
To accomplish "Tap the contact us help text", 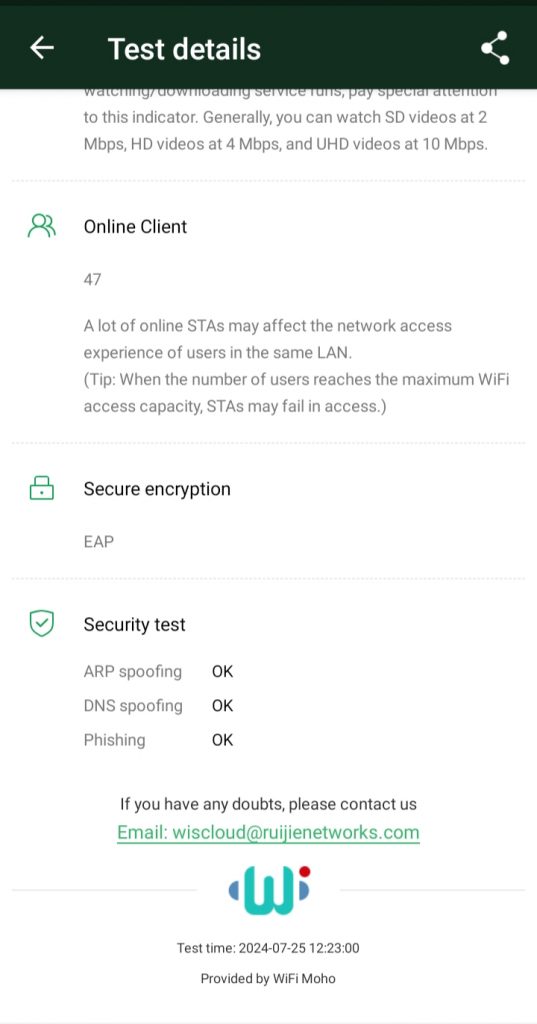I will (268, 804).
